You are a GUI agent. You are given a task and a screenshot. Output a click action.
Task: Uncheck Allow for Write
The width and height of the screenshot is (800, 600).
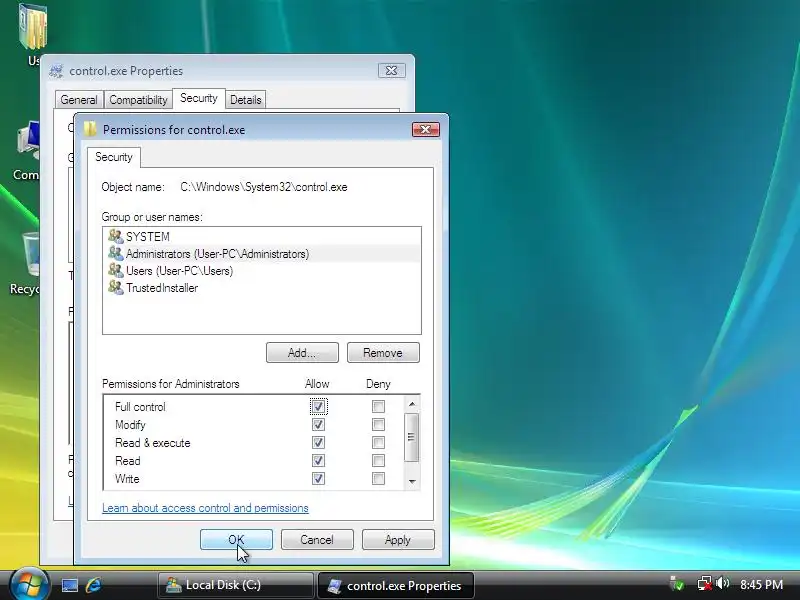point(318,479)
